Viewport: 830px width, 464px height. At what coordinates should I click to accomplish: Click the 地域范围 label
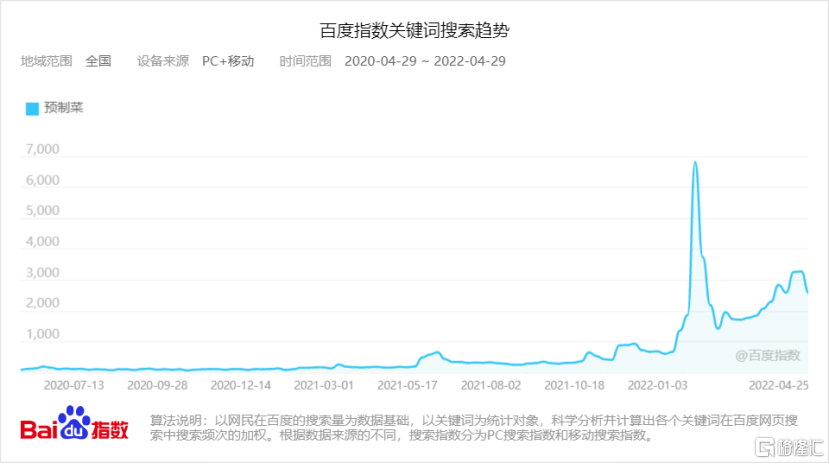(x=47, y=61)
